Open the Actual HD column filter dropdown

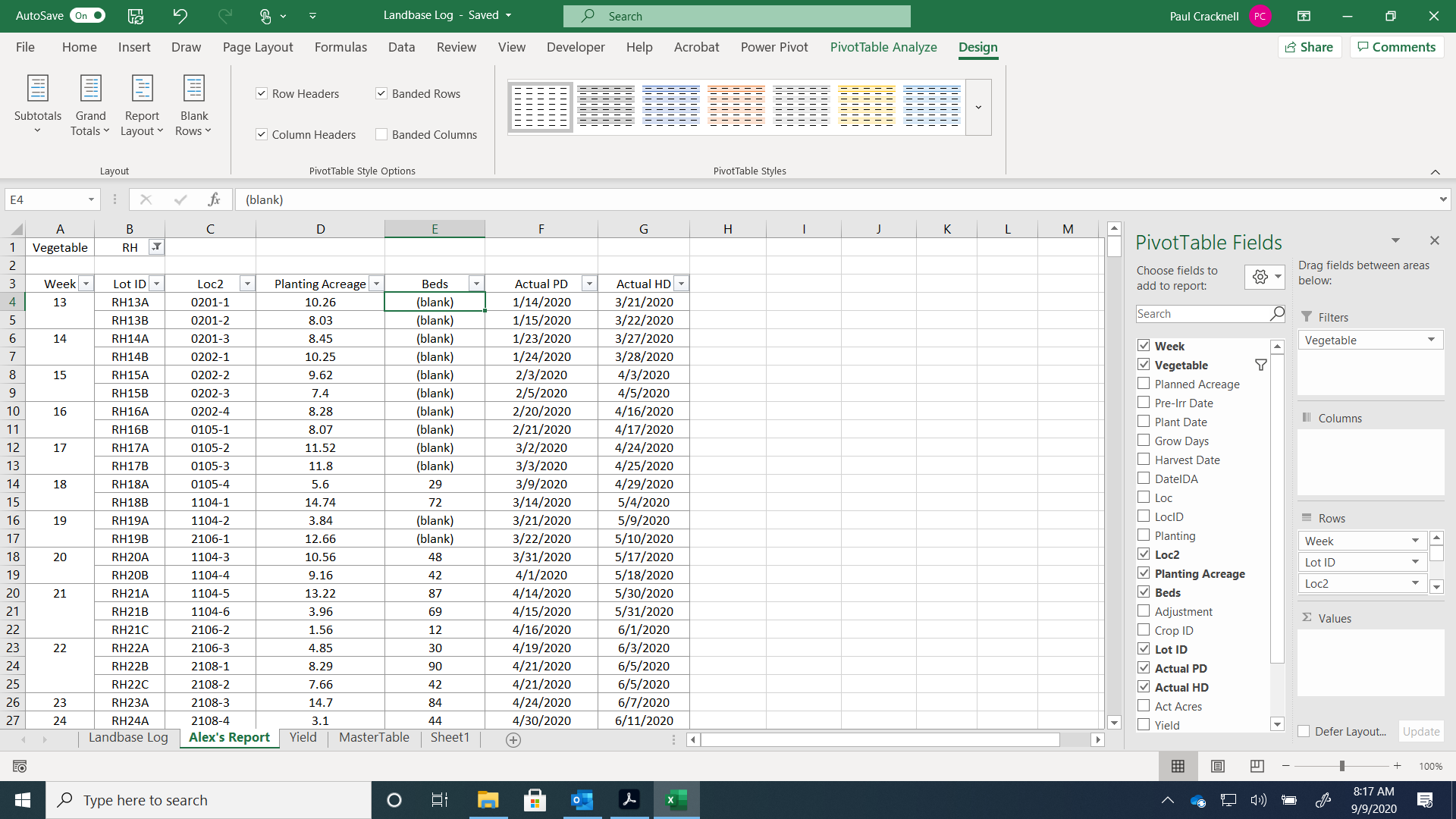681,284
